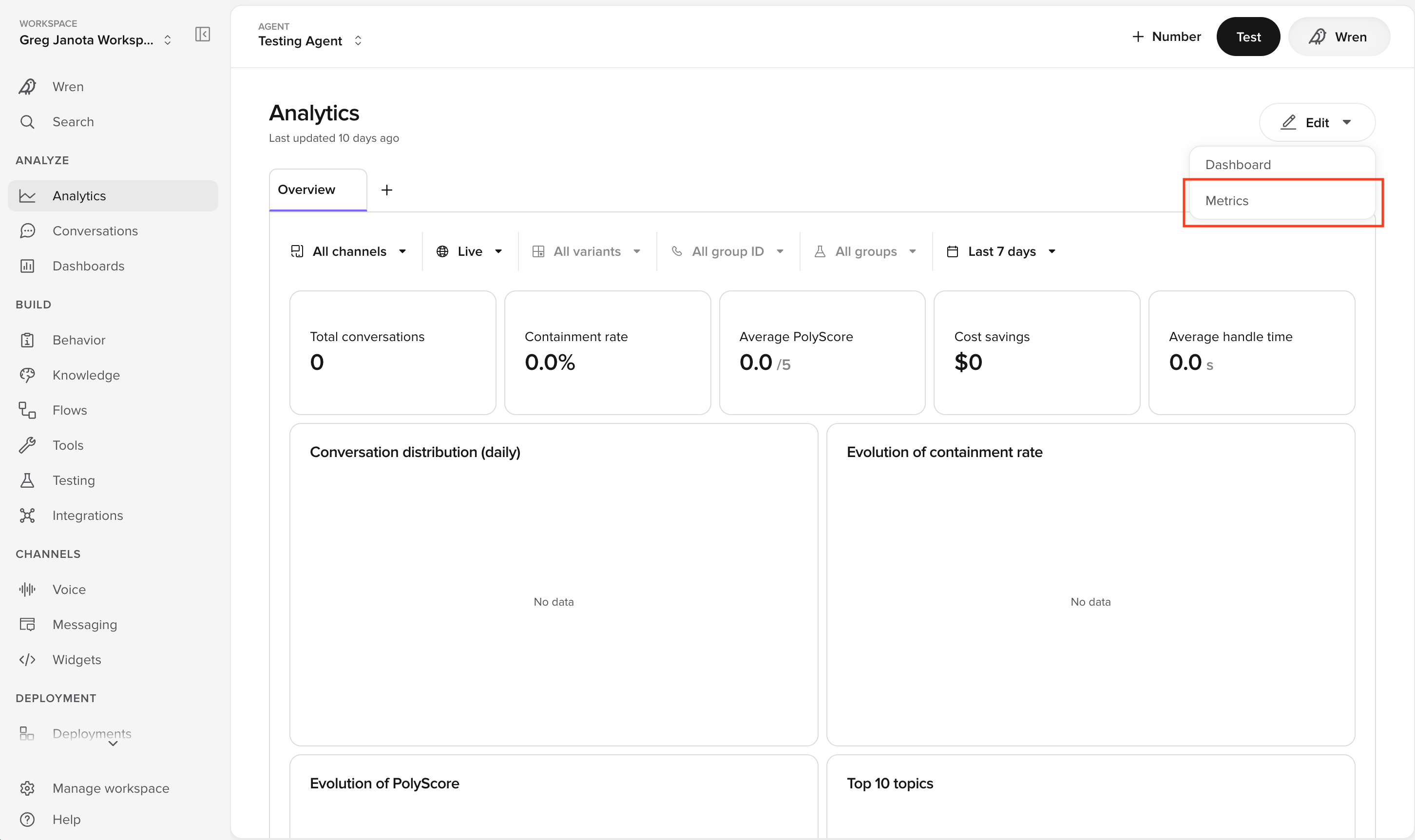The height and width of the screenshot is (840, 1415).
Task: Click the Behavior clipboard icon
Action: [27, 340]
